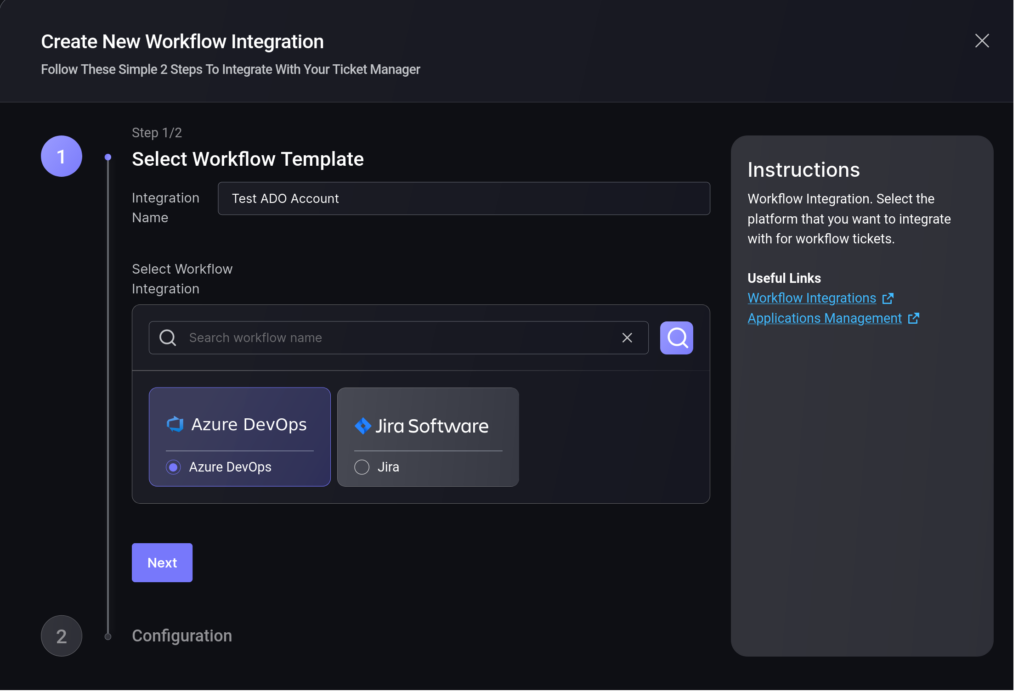Image resolution: width=1024 pixels, height=697 pixels.
Task: Open external link icon beside Workflow Integrations
Action: (x=888, y=299)
